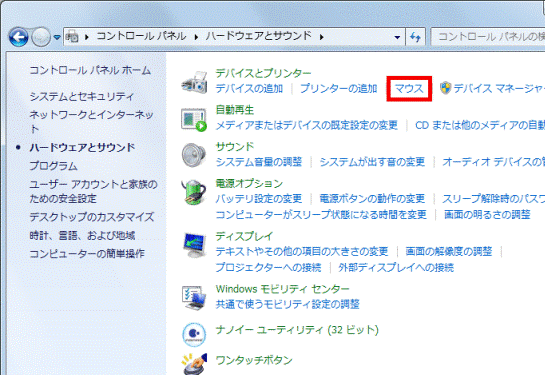Click 共通で使うモビリティ設定の調整 link
Image resolution: width=545 pixels, height=375 pixels.
tap(287, 304)
